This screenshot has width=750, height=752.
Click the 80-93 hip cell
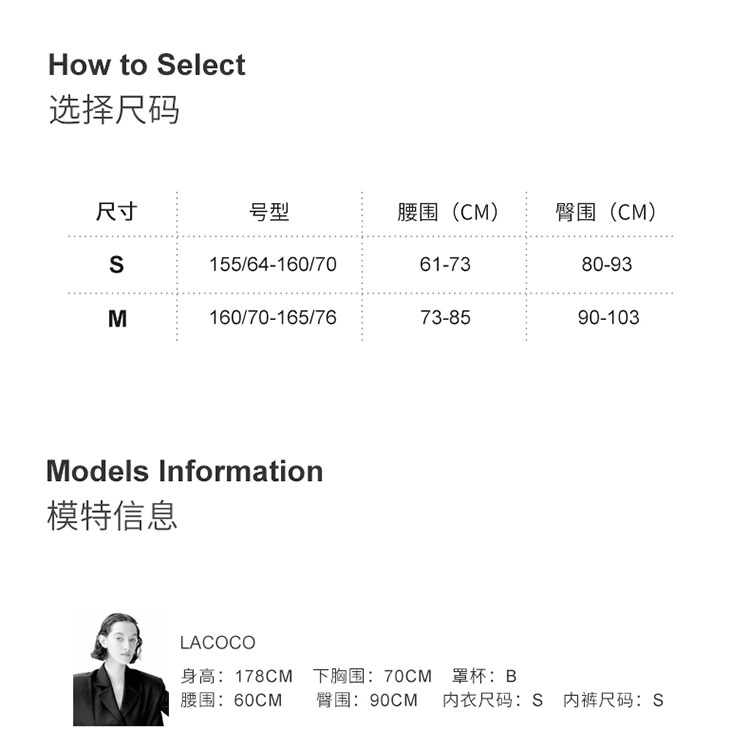(x=607, y=264)
